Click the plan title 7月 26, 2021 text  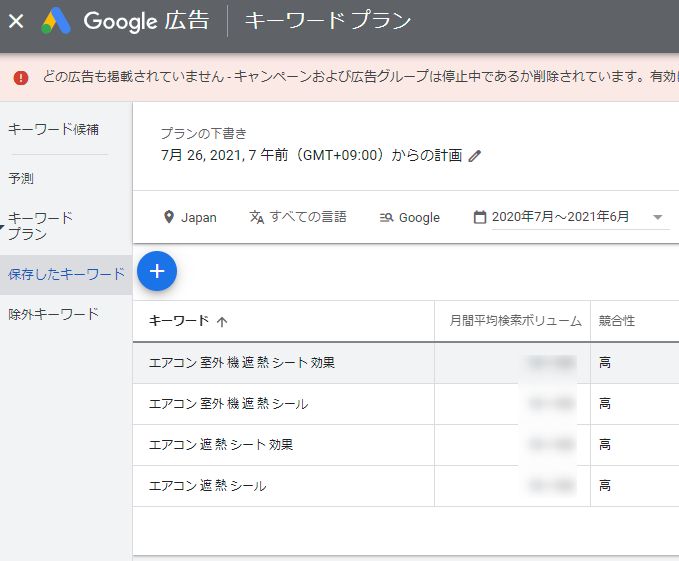tap(312, 155)
